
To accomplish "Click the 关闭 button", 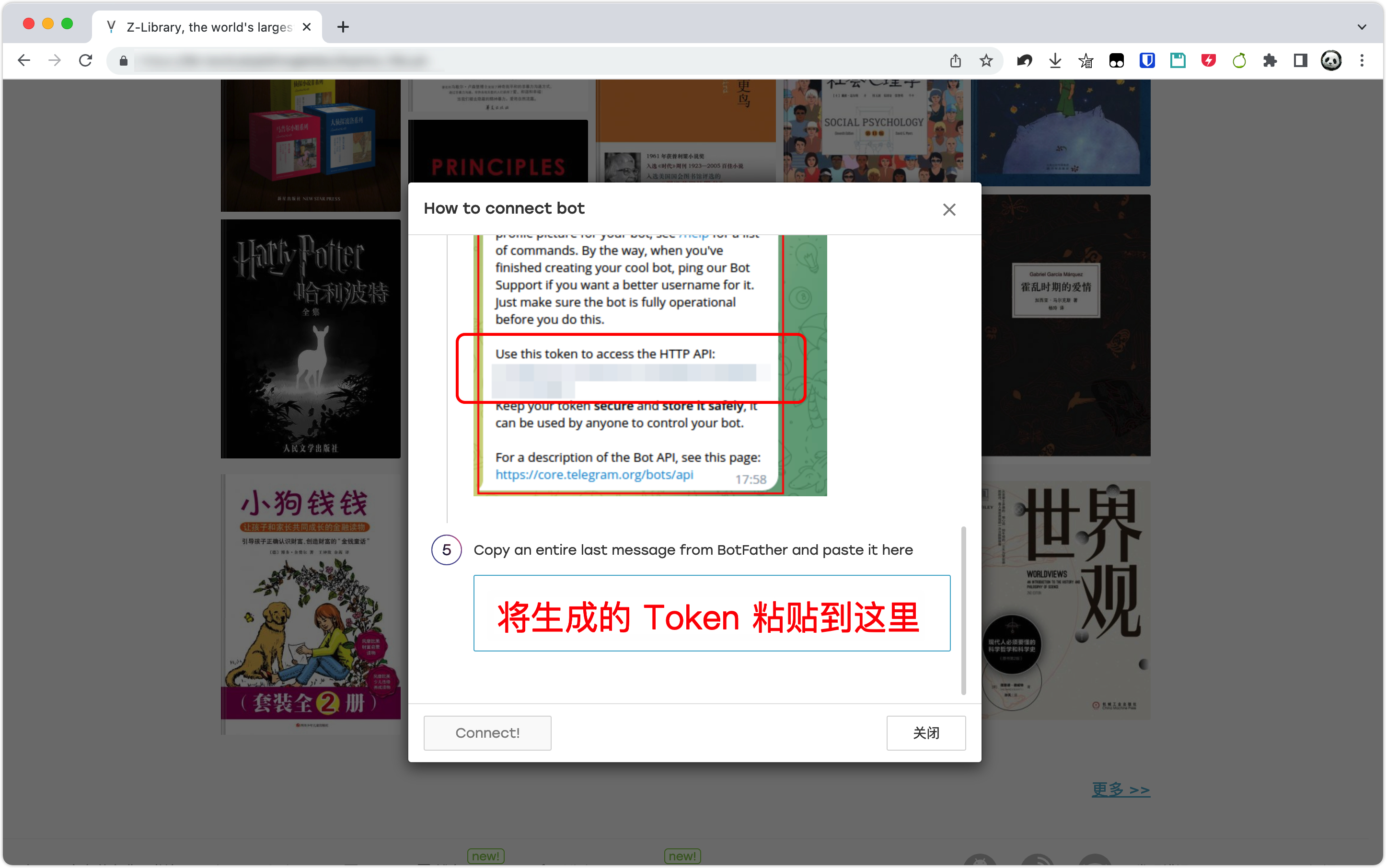I will coord(926,732).
